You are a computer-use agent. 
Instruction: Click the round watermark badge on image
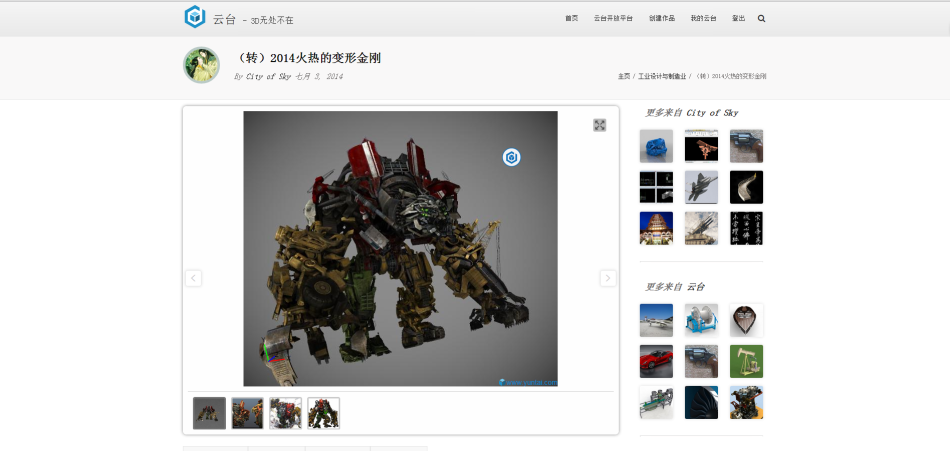(511, 157)
